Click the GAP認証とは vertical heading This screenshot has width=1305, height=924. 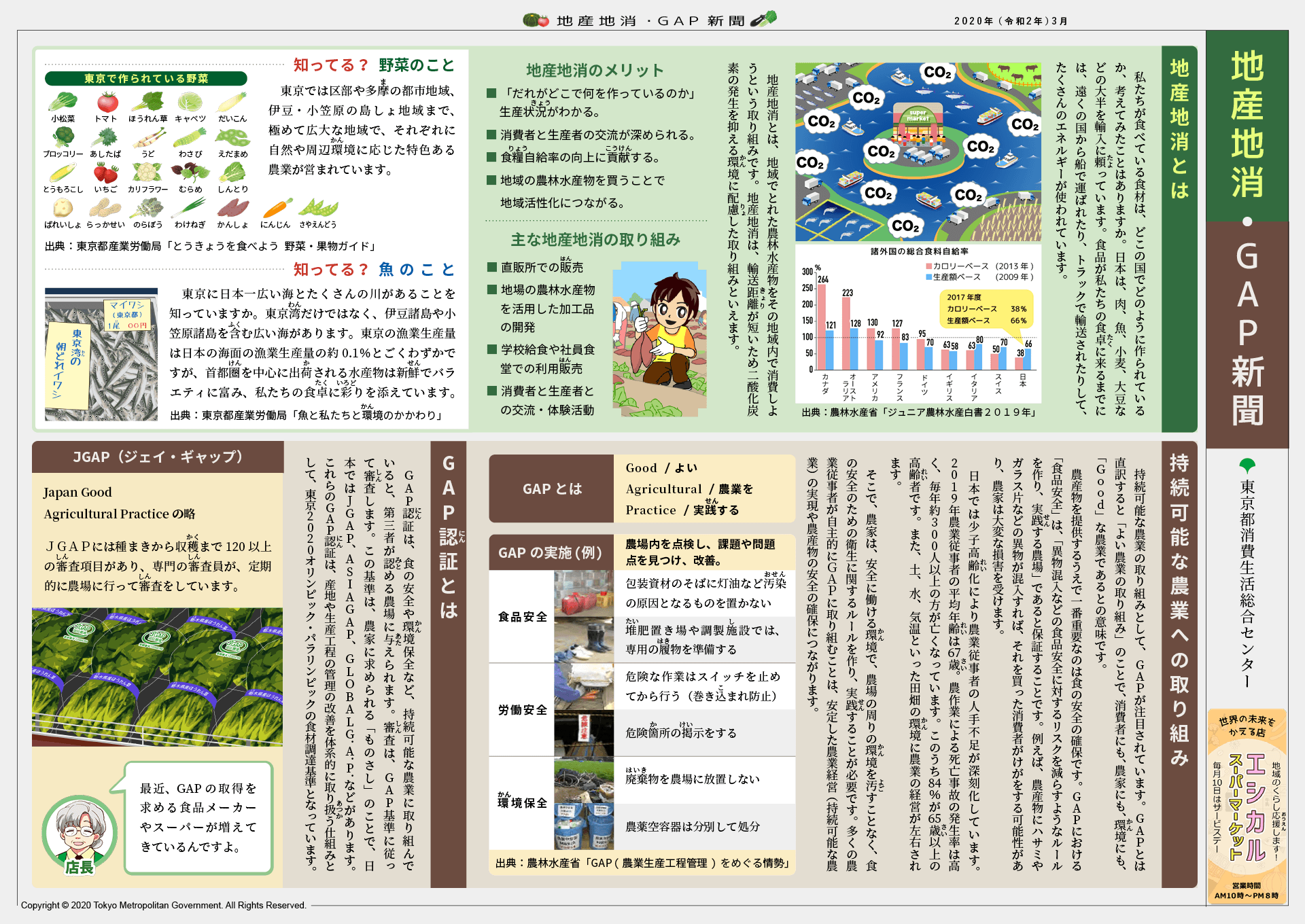coord(449,537)
